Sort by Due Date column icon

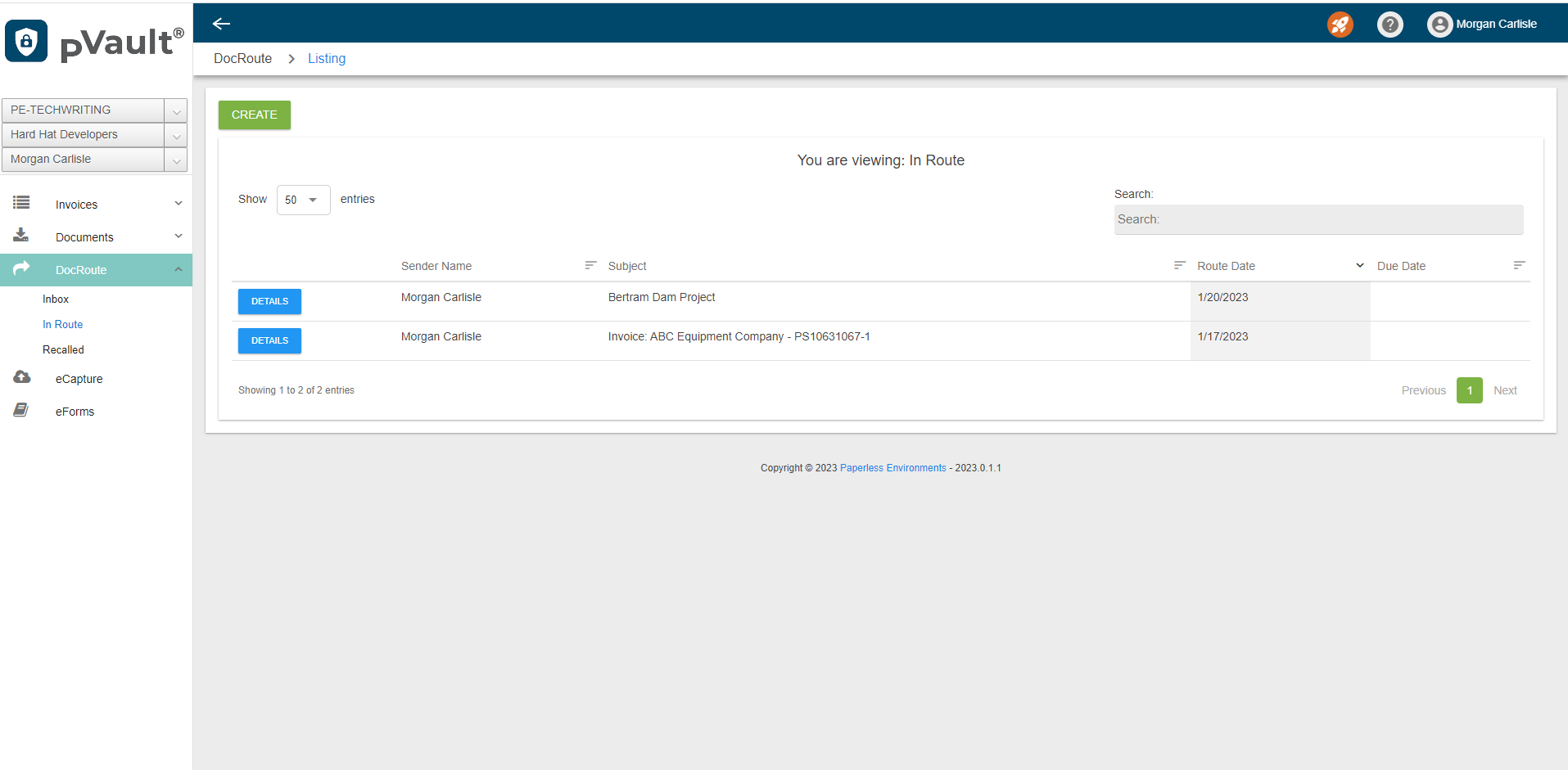[1519, 265]
